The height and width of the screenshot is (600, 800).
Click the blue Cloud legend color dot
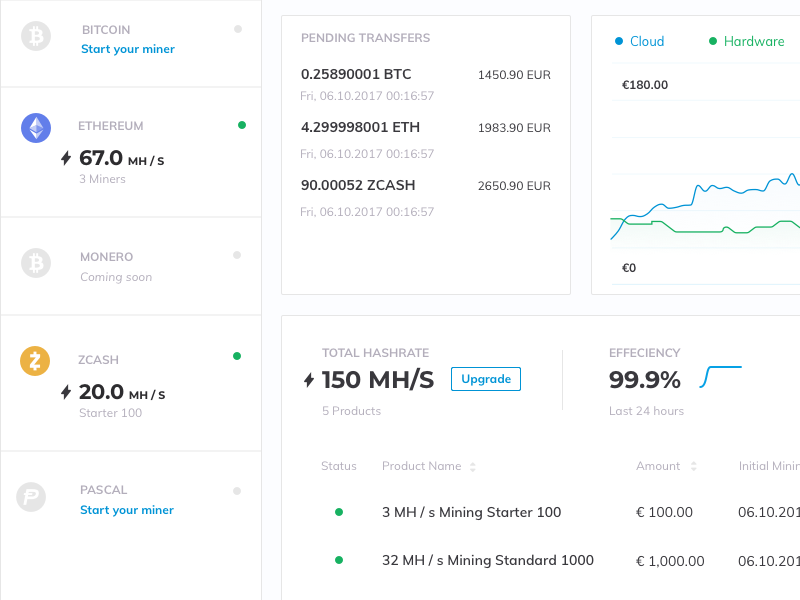(619, 41)
